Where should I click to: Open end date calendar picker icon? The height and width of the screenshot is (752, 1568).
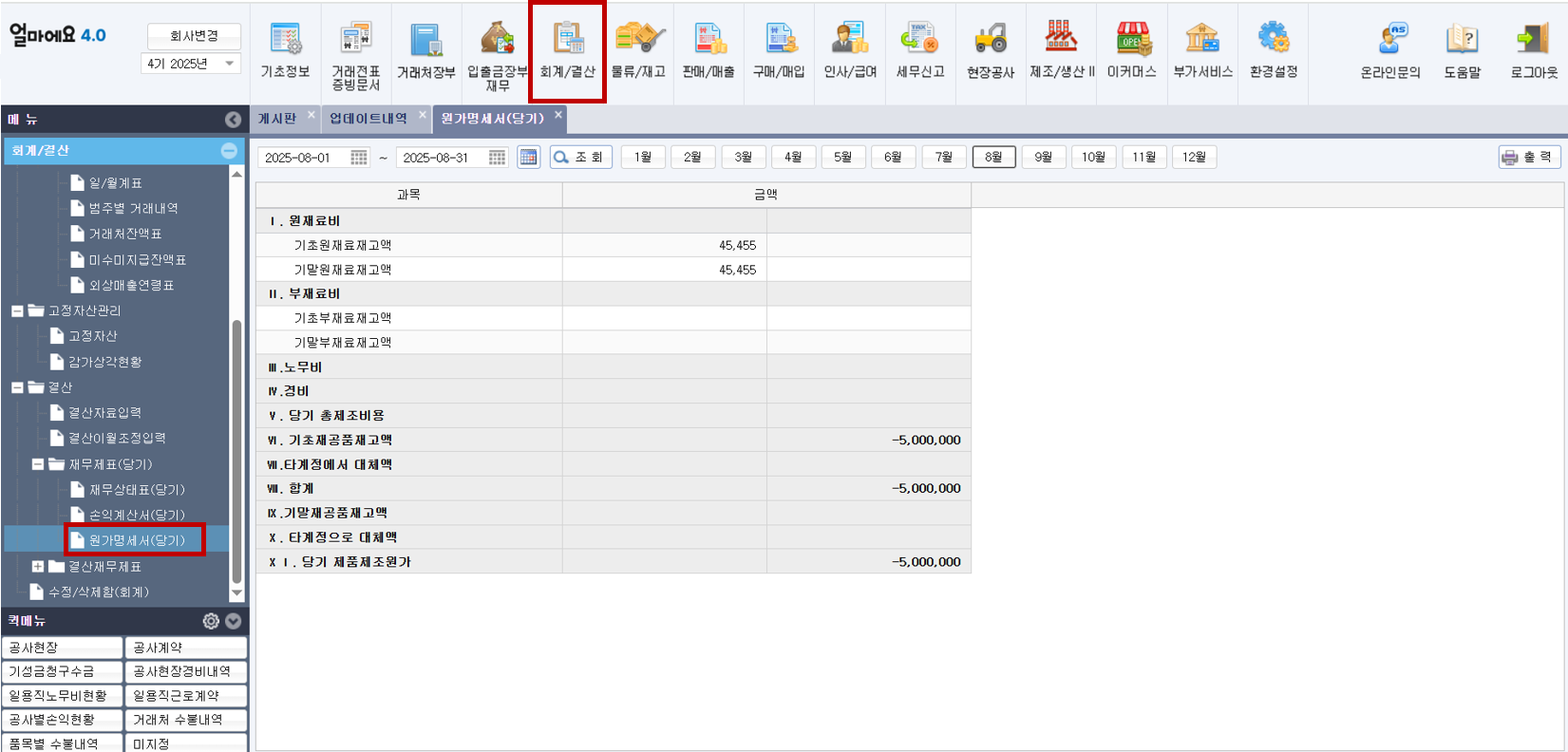(497, 158)
